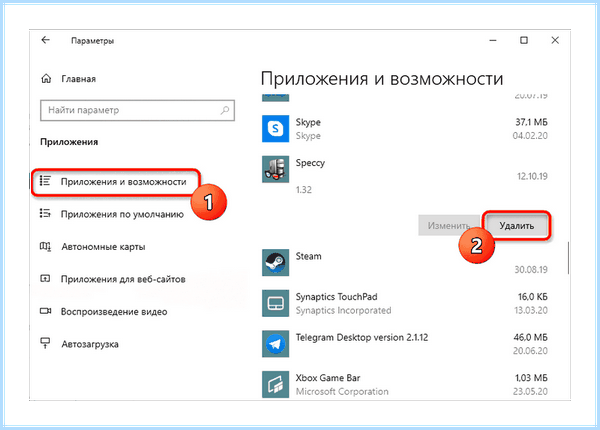Open Автономные карты section

click(x=103, y=247)
